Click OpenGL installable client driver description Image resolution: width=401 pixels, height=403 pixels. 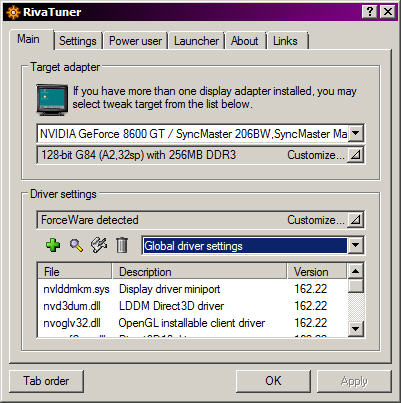click(192, 323)
